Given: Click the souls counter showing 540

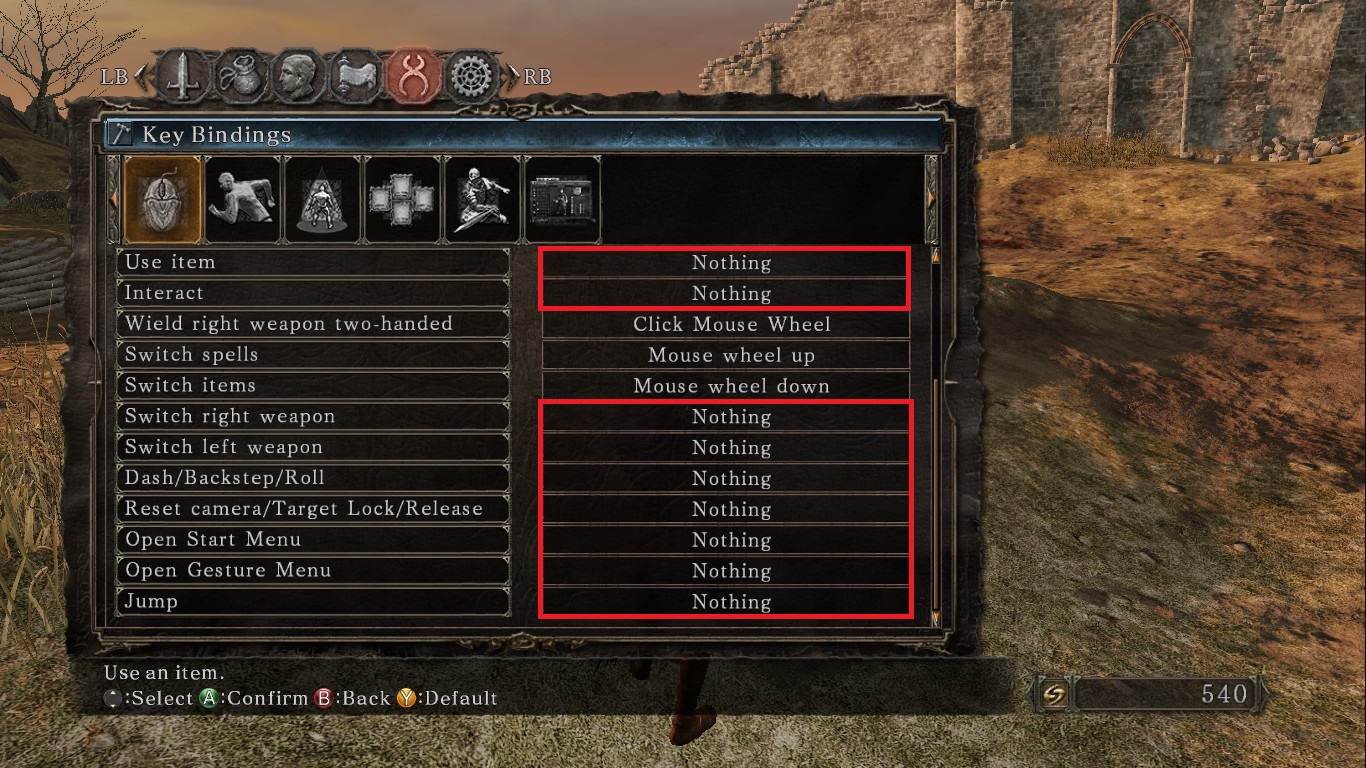Looking at the screenshot, I should [1150, 694].
